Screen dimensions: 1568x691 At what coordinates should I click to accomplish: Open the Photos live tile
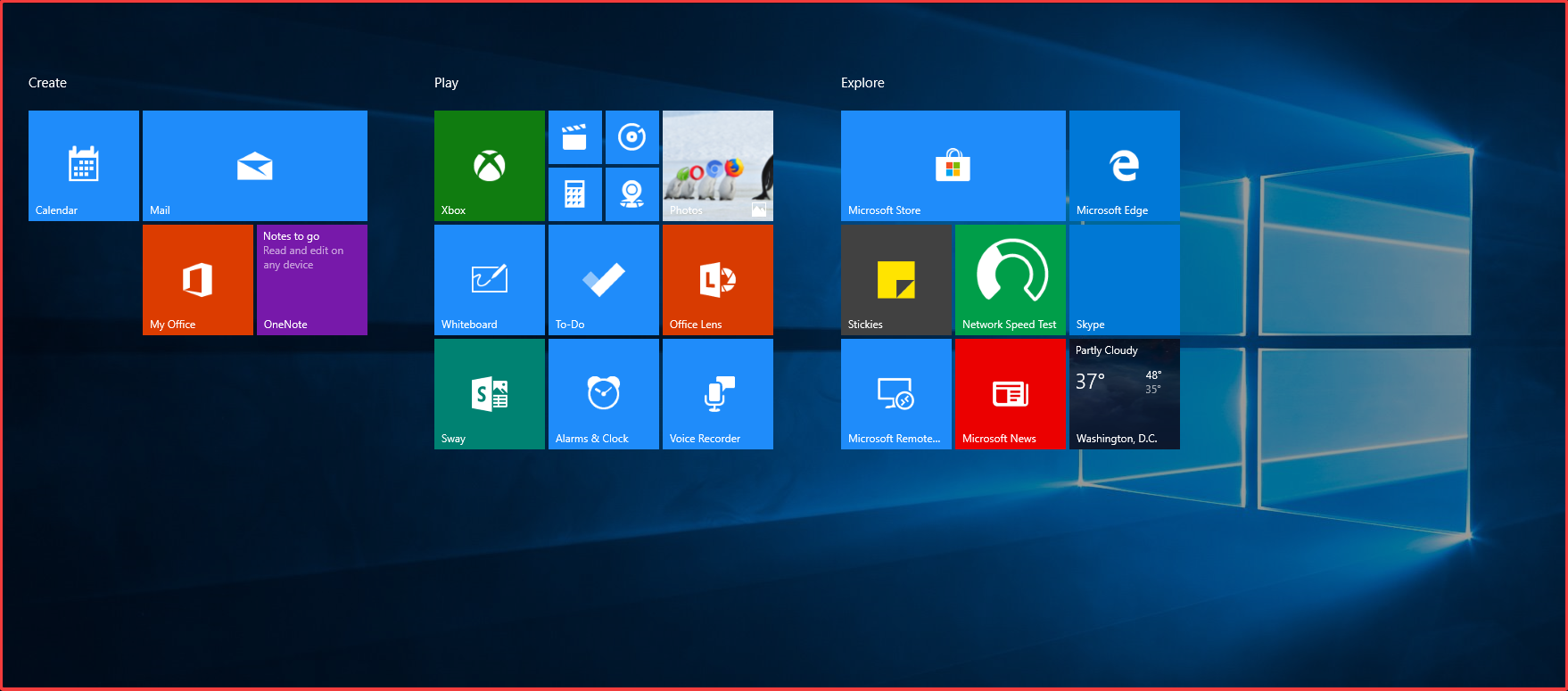717,166
